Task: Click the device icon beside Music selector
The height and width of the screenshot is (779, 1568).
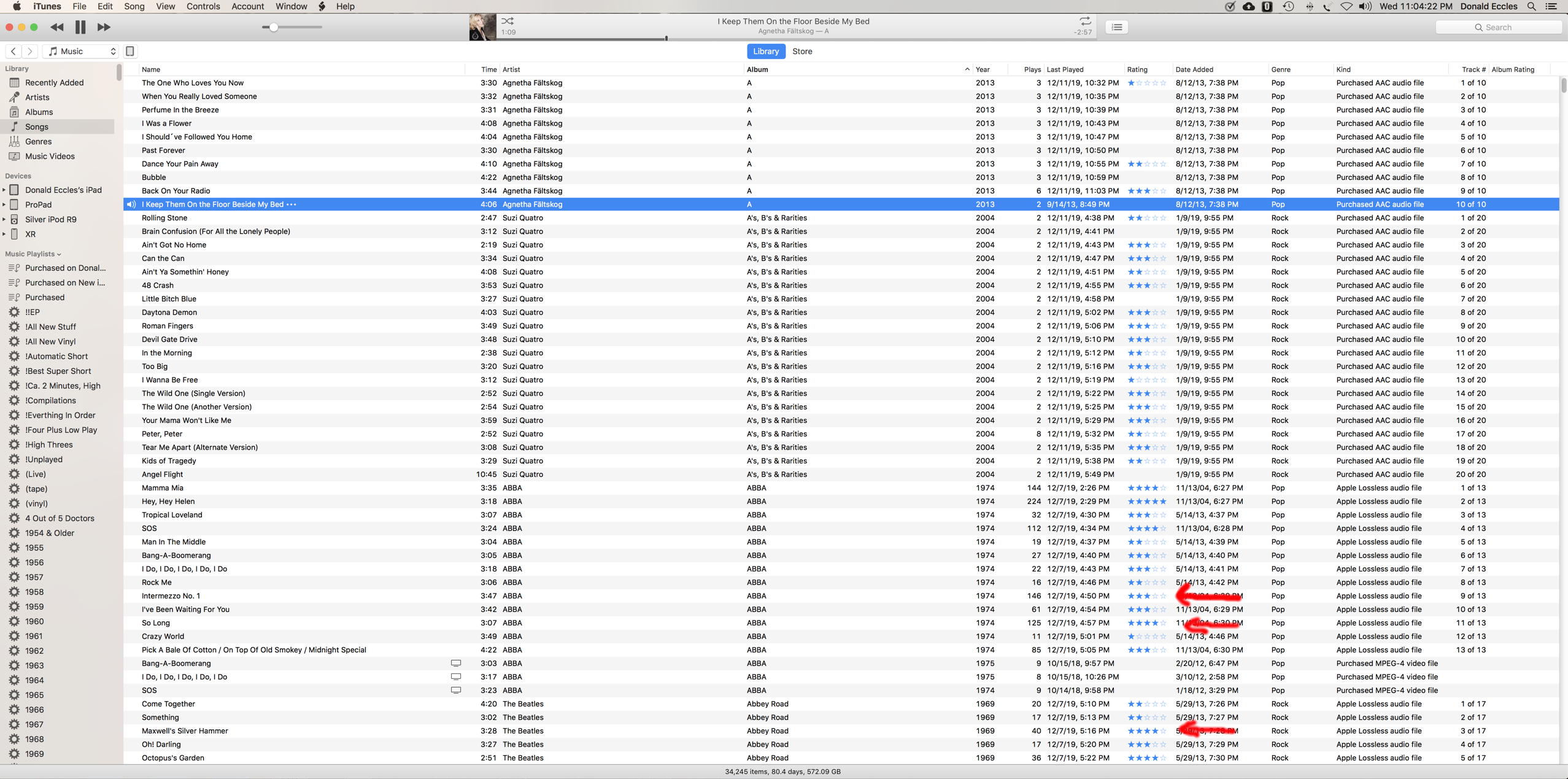Action: (130, 52)
